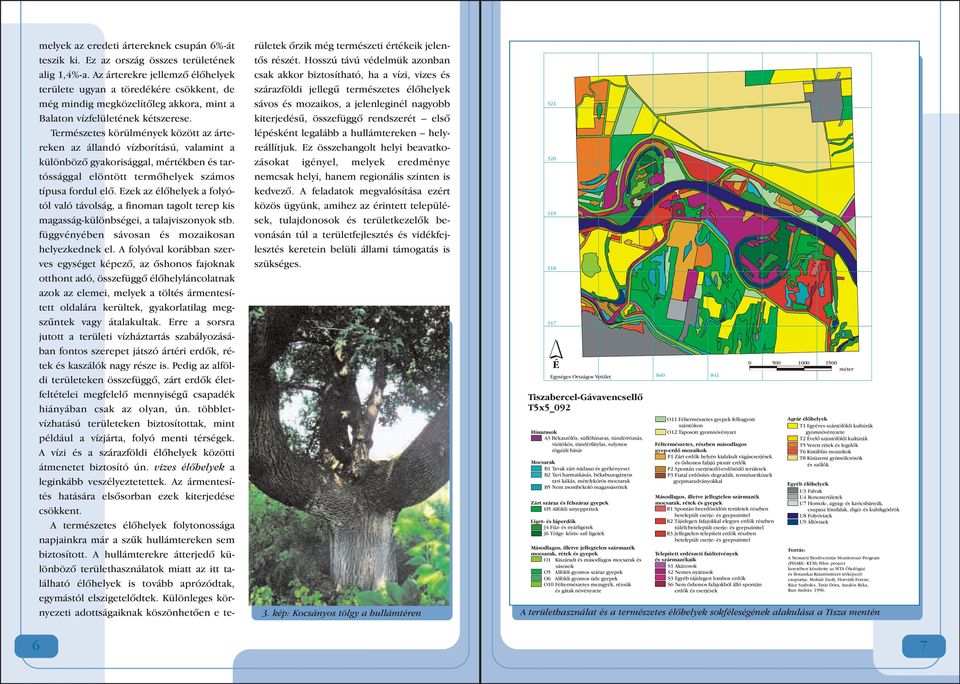Click the P2 legend swatch
Image resolution: width=960 pixels, height=684 pixels.
pos(660,469)
